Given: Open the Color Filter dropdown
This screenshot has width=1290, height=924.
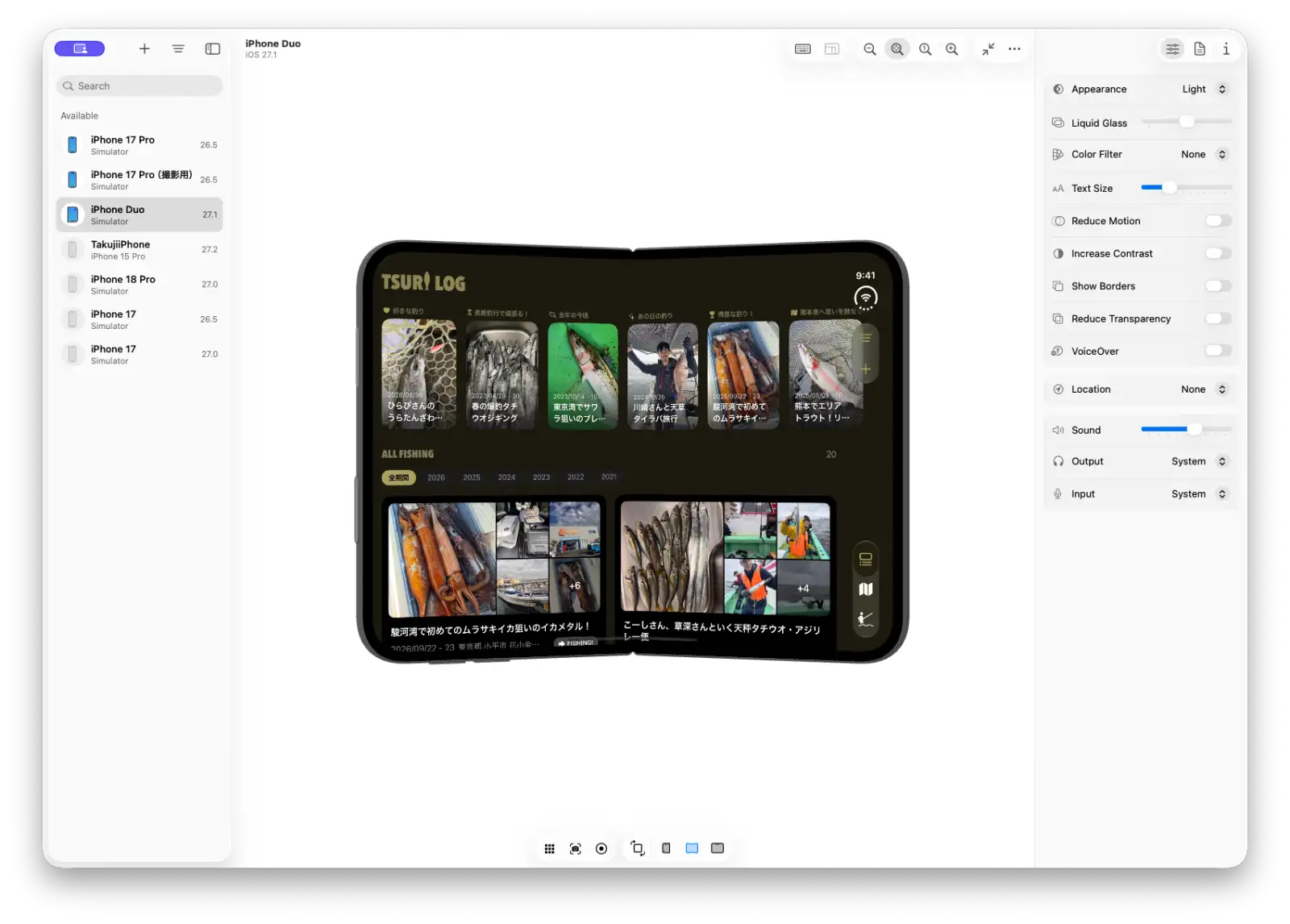Looking at the screenshot, I should (1205, 155).
